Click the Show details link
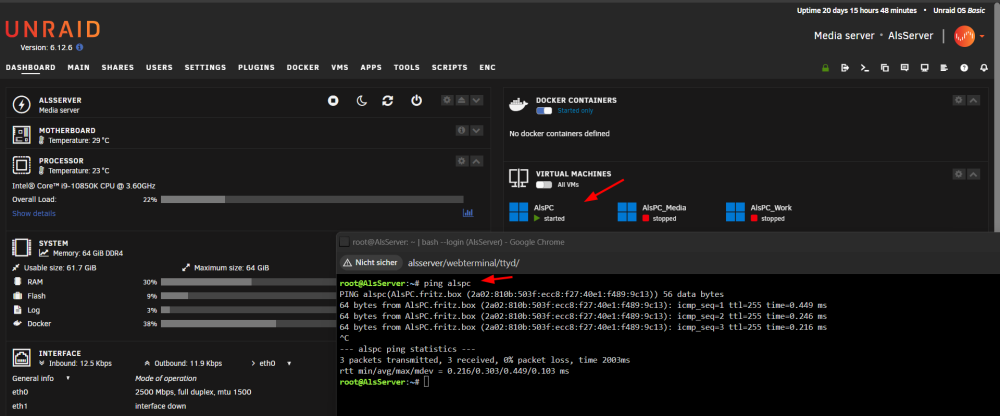The height and width of the screenshot is (416, 1000). [x=34, y=214]
